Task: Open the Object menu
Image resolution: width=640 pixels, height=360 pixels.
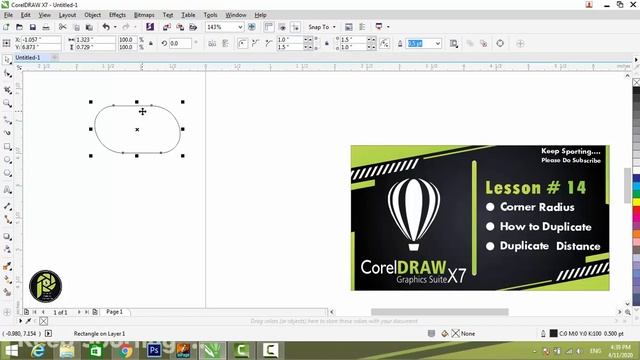Action: tap(92, 15)
